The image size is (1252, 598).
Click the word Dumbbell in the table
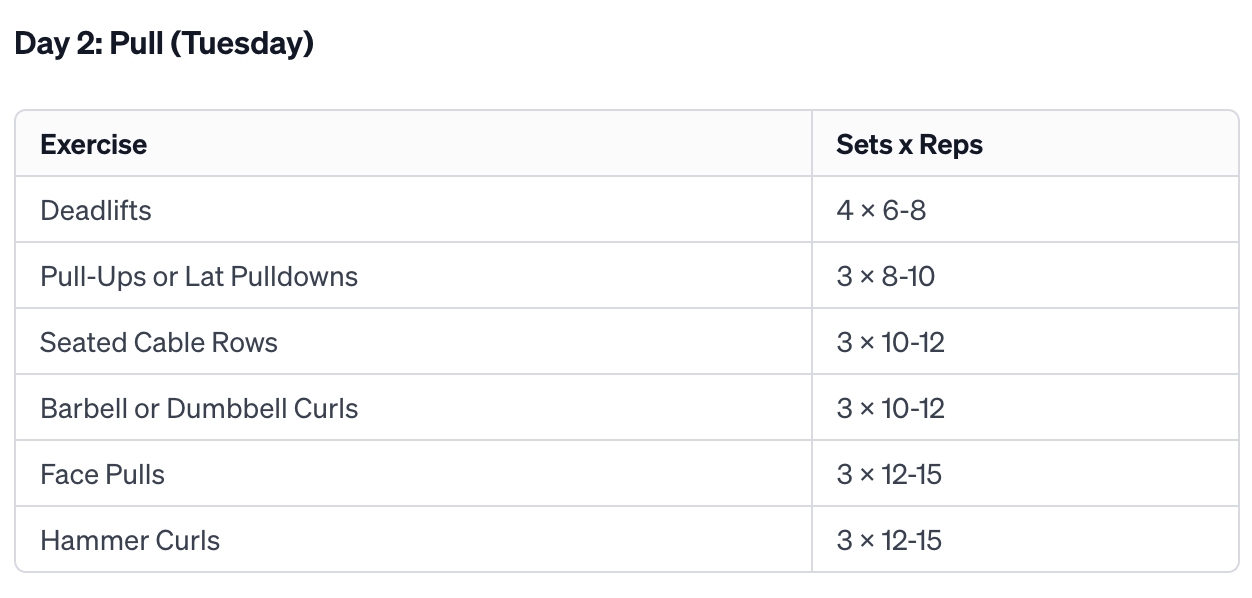point(226,408)
